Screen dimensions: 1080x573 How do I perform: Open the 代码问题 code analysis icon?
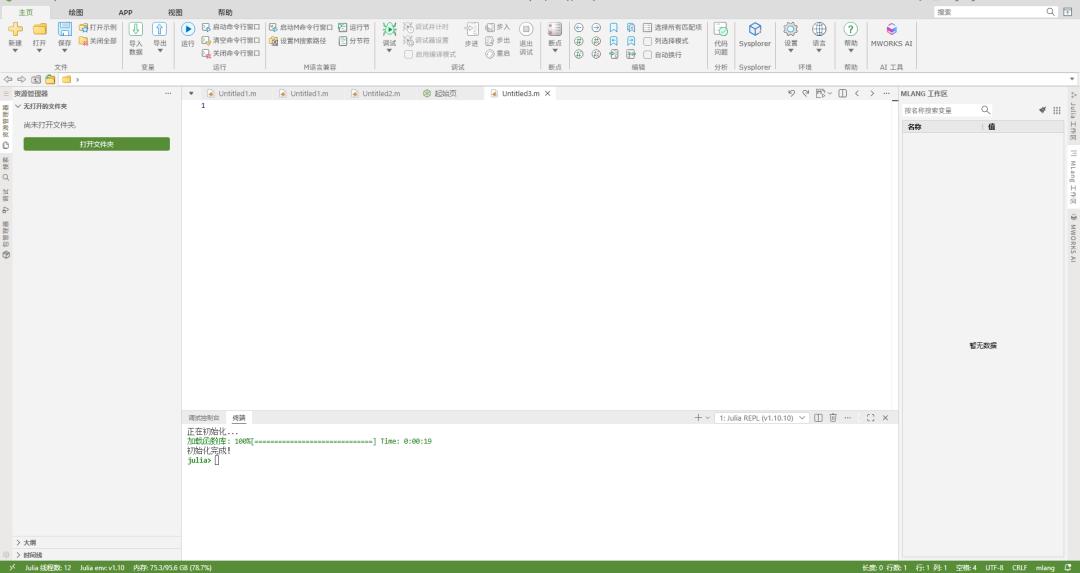coord(720,29)
